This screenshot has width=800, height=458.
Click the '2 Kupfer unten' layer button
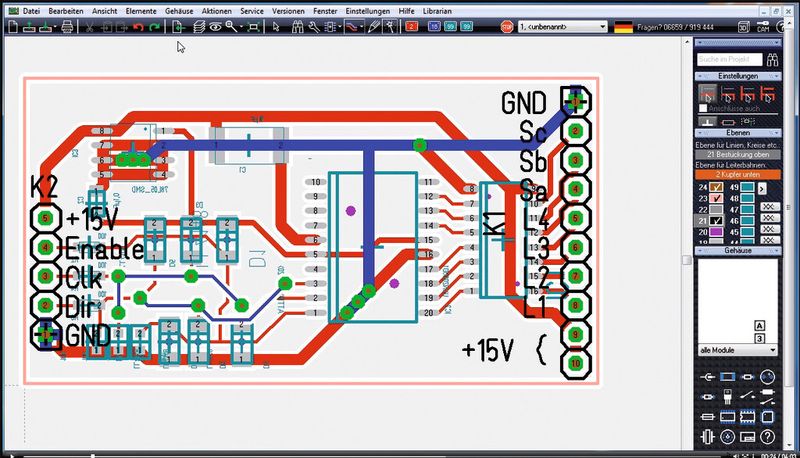(x=738, y=174)
